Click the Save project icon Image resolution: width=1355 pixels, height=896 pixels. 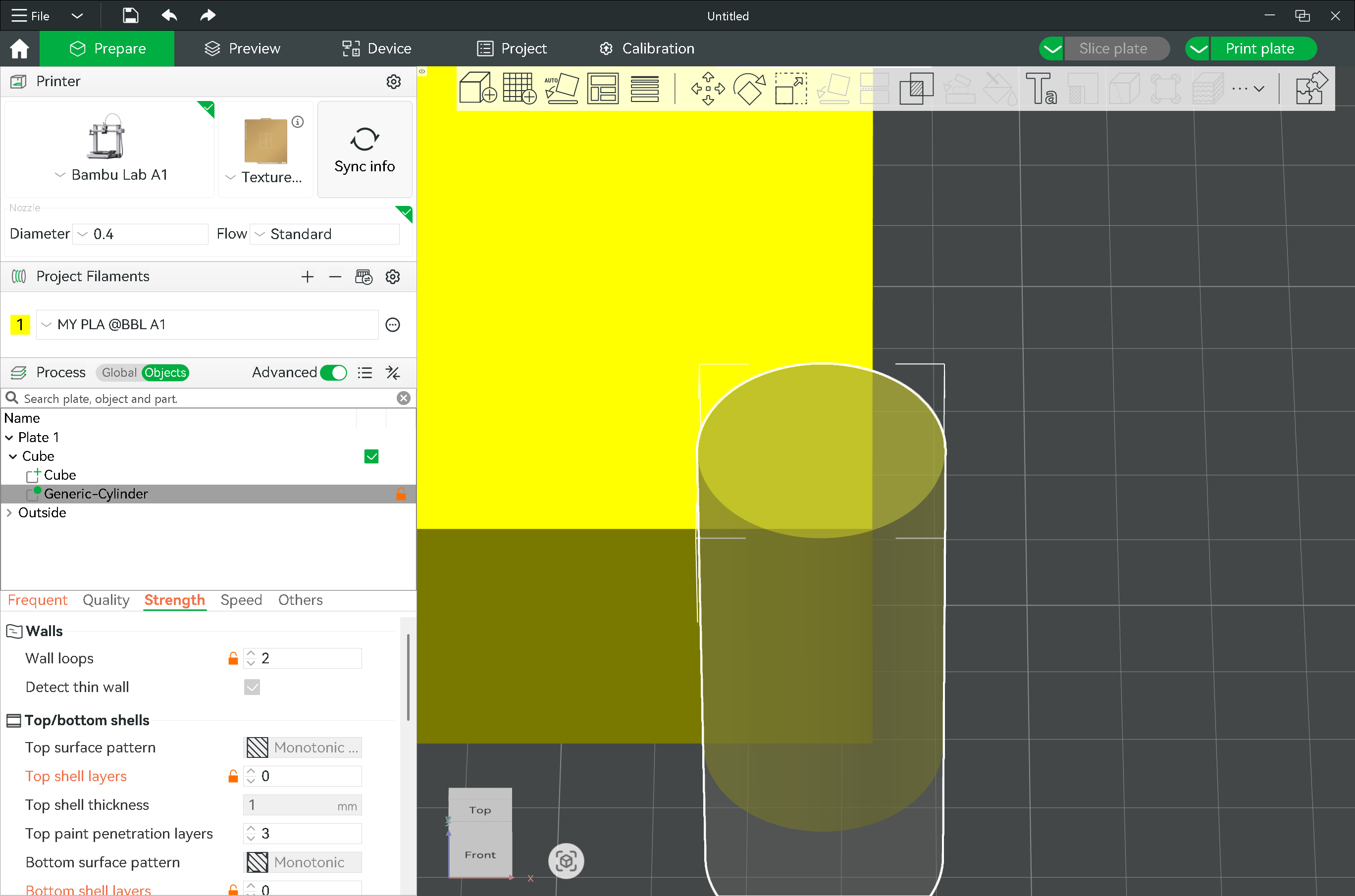(130, 15)
